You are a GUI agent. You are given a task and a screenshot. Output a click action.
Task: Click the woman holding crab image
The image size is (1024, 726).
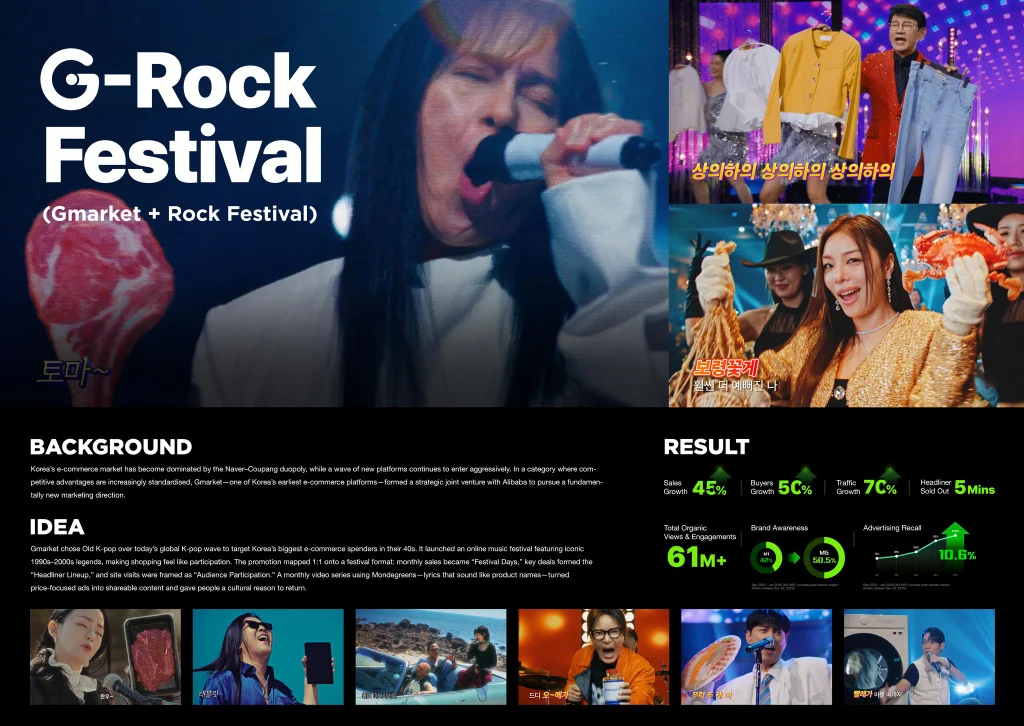coord(846,306)
